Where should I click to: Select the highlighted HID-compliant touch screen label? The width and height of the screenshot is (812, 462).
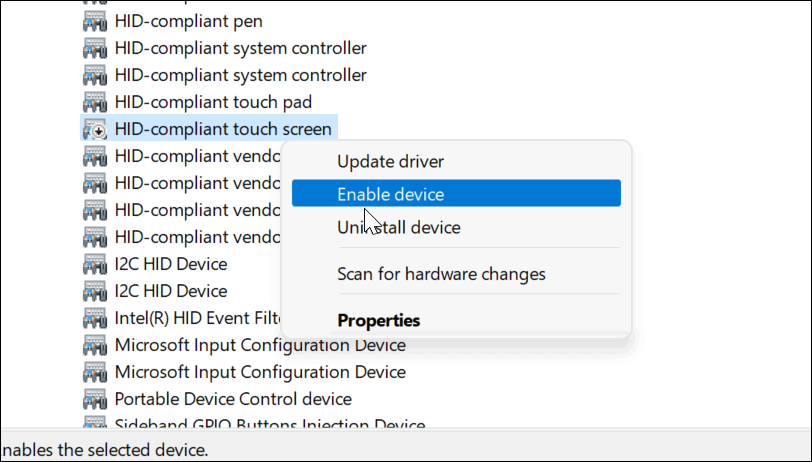coord(223,129)
